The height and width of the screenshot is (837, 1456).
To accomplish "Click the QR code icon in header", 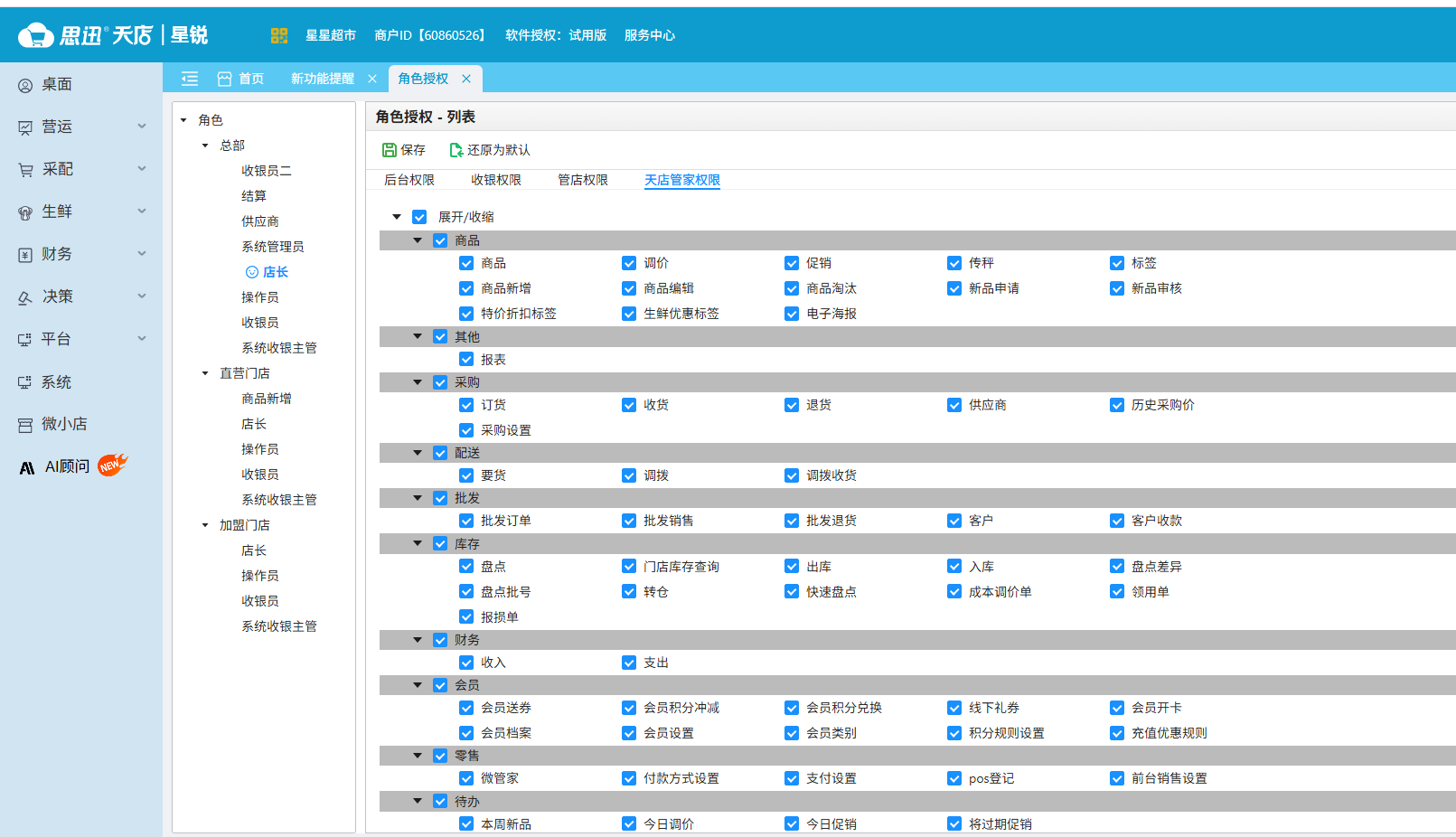I will 278,35.
